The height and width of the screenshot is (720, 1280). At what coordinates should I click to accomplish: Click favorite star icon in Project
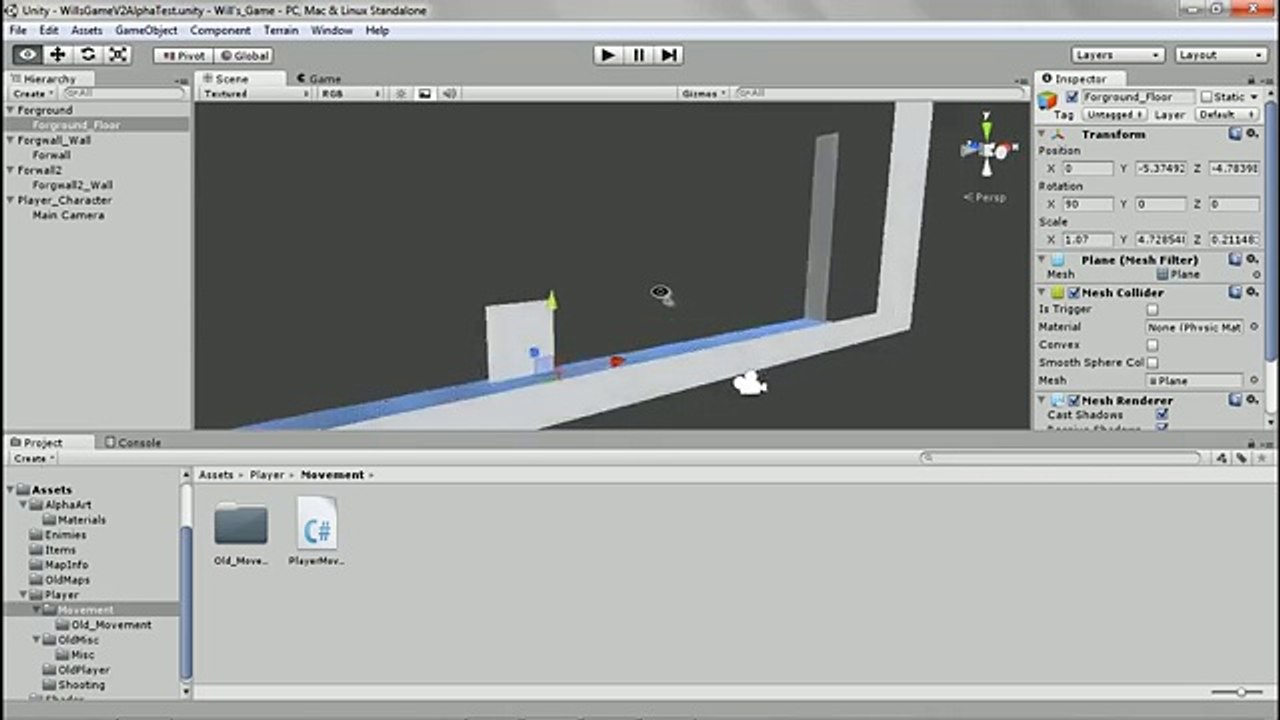[x=1260, y=458]
